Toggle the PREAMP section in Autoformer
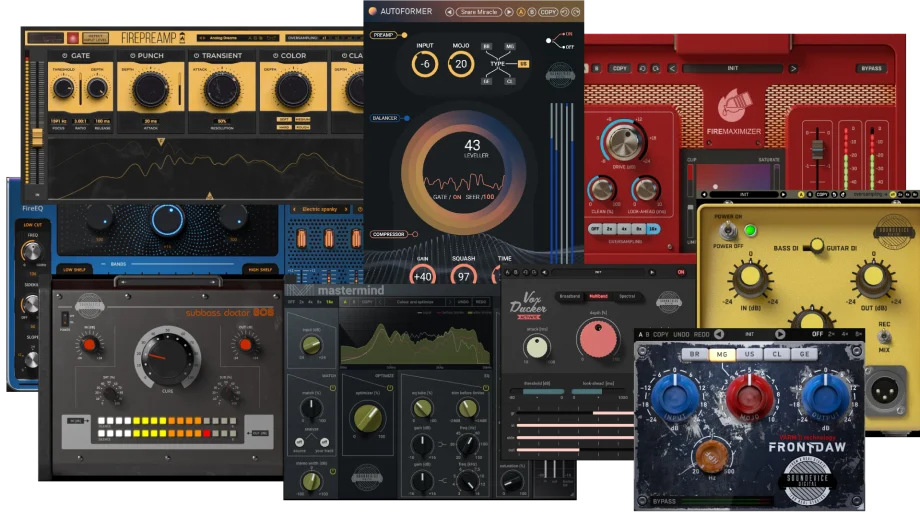Viewport: 920px width, 518px height. (389, 35)
